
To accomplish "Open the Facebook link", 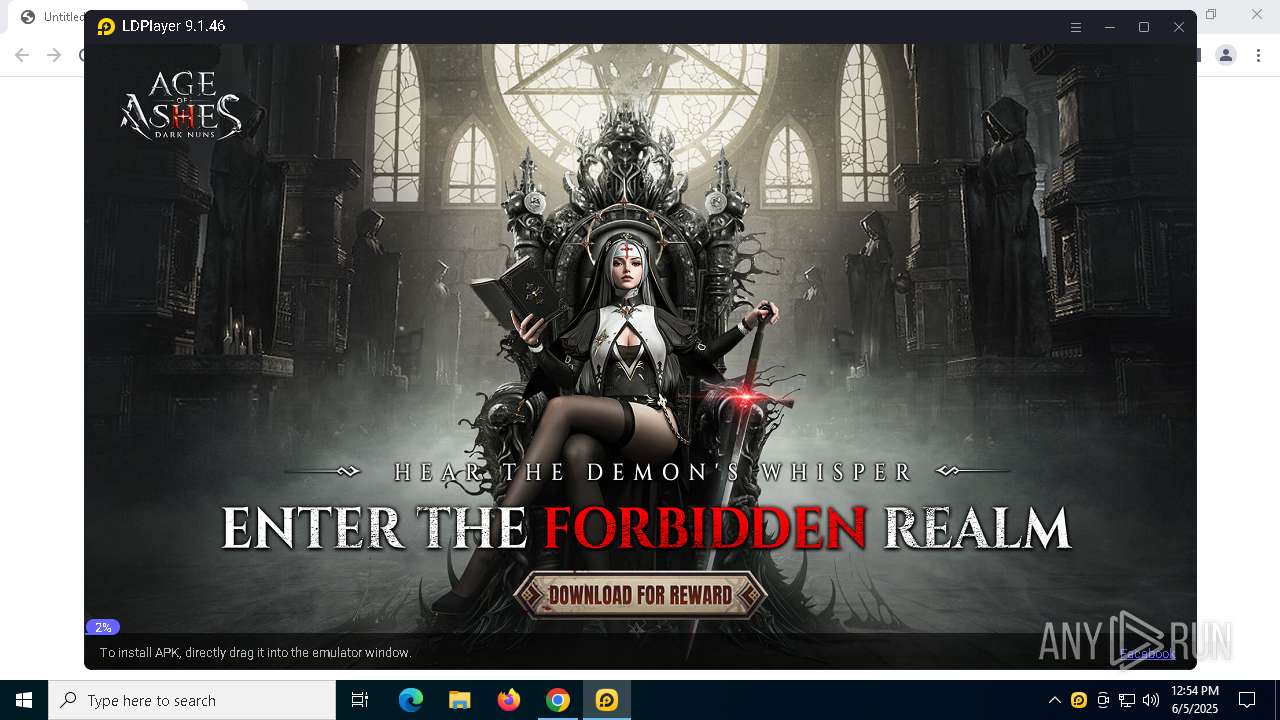I will (x=1147, y=654).
